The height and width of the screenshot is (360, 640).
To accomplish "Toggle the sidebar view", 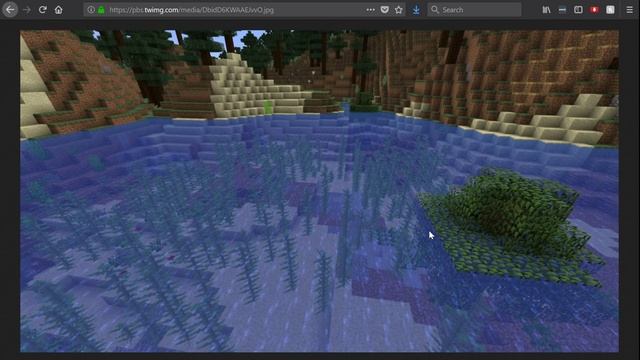I will [x=578, y=10].
